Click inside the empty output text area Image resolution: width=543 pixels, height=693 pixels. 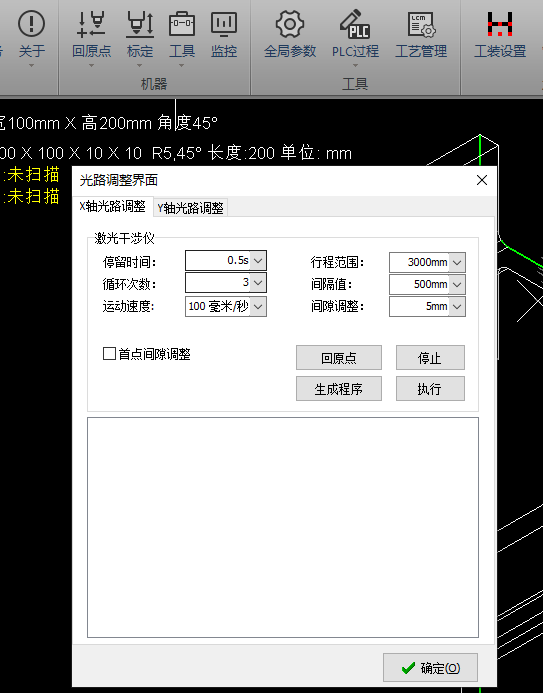[283, 527]
